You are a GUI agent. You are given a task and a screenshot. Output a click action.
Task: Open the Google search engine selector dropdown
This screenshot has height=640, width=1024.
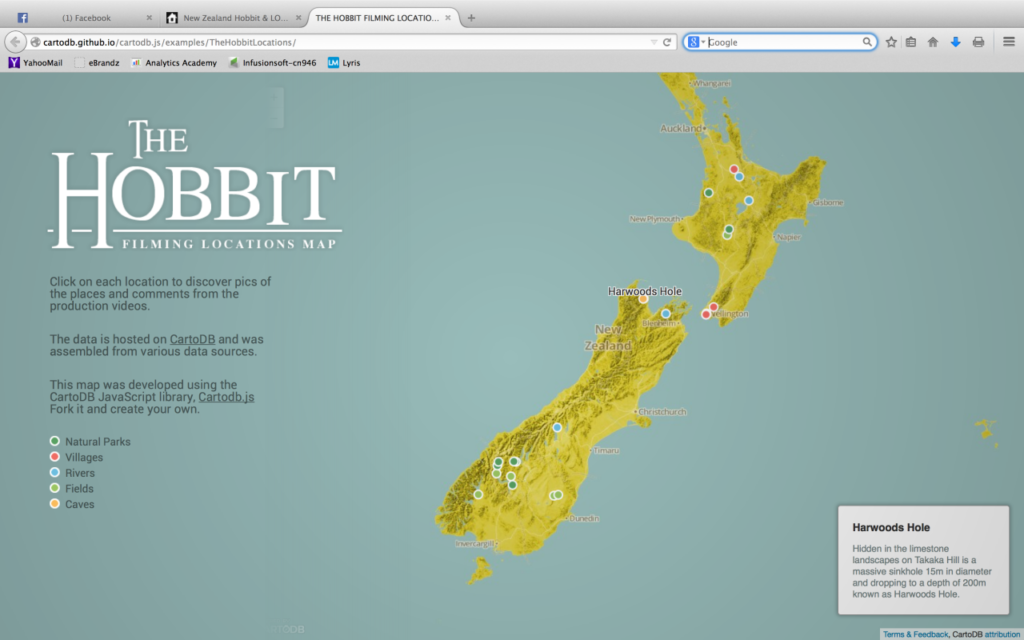point(696,42)
